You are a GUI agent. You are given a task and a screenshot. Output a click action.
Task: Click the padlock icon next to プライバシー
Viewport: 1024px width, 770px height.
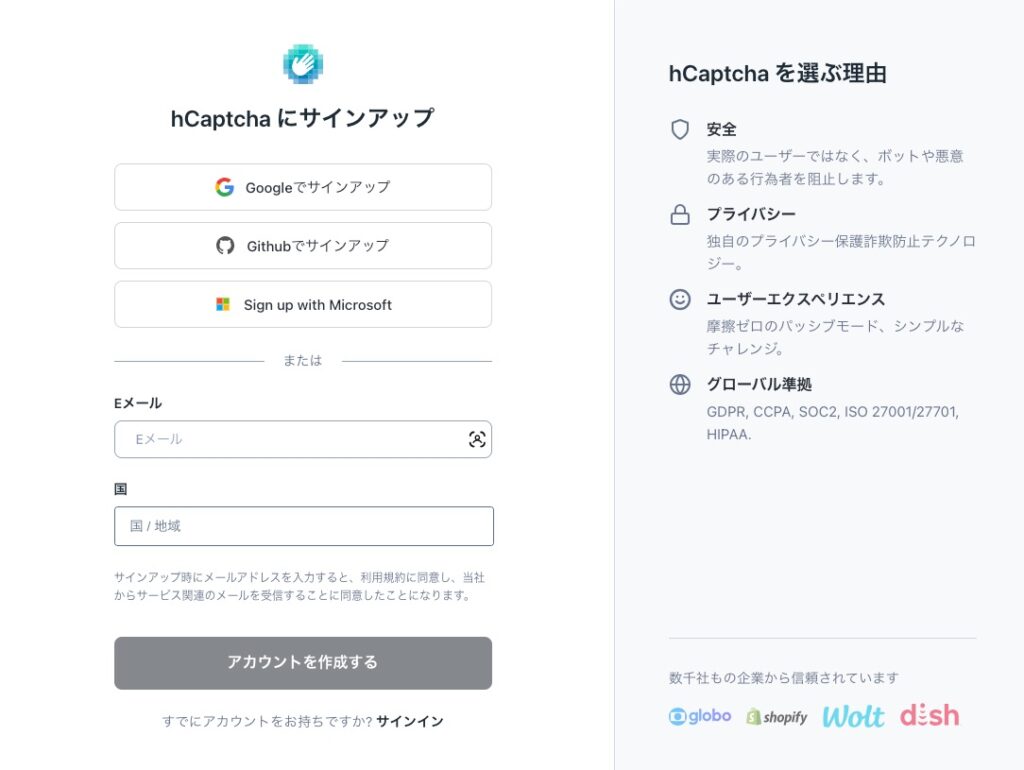click(680, 215)
